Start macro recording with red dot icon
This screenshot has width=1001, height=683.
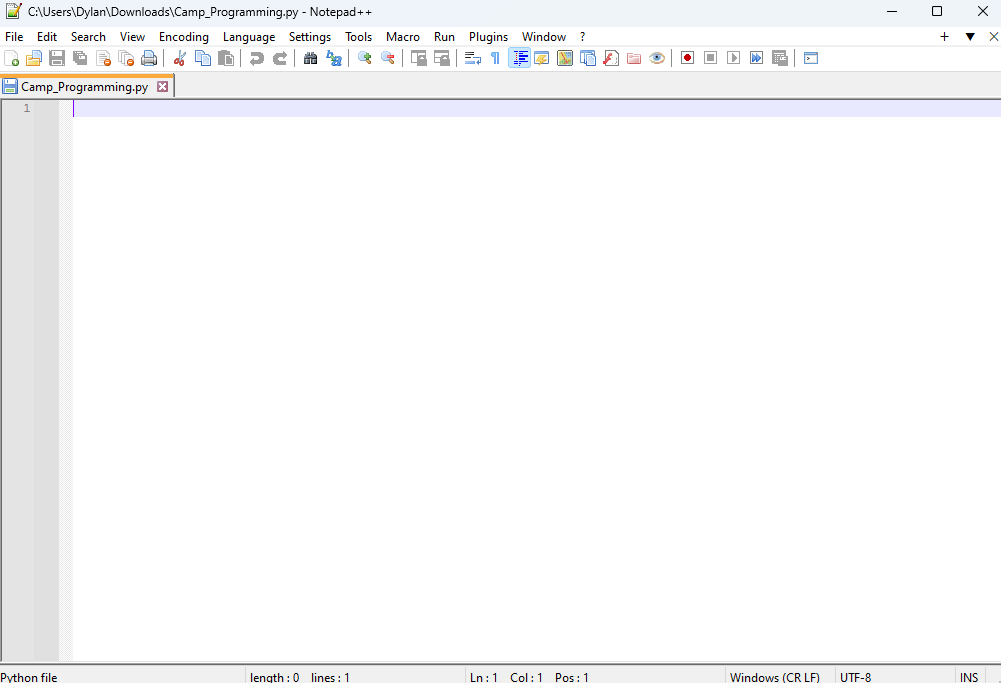(x=687, y=58)
